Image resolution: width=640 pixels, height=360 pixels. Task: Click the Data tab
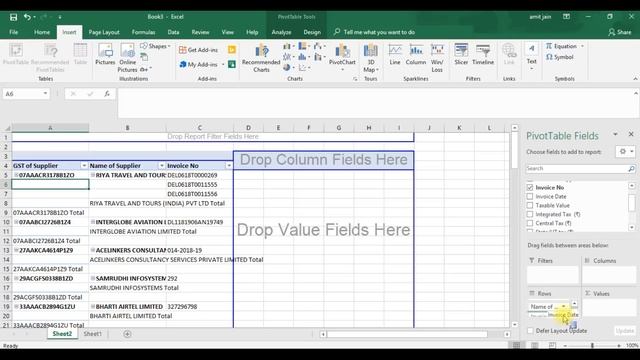click(173, 32)
